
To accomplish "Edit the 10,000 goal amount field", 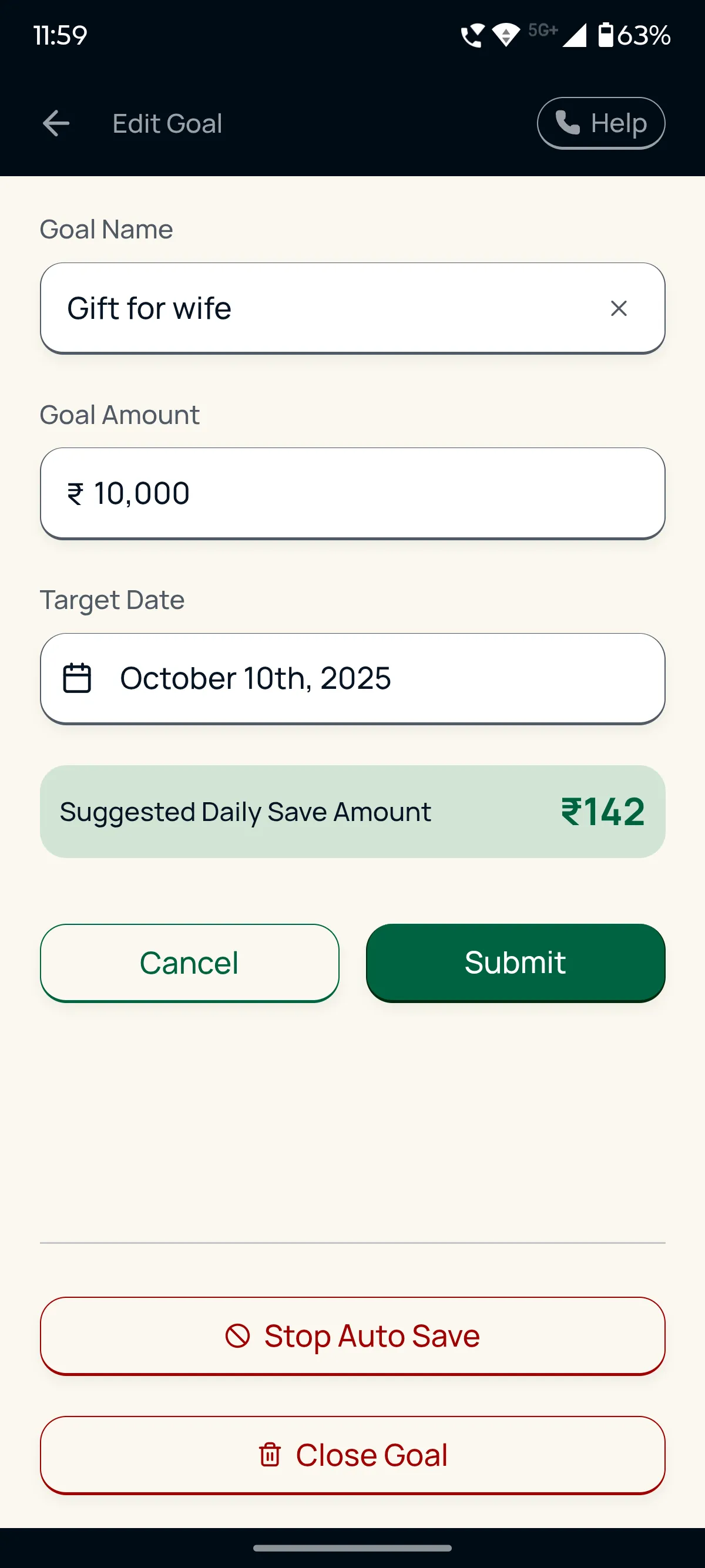I will (352, 494).
